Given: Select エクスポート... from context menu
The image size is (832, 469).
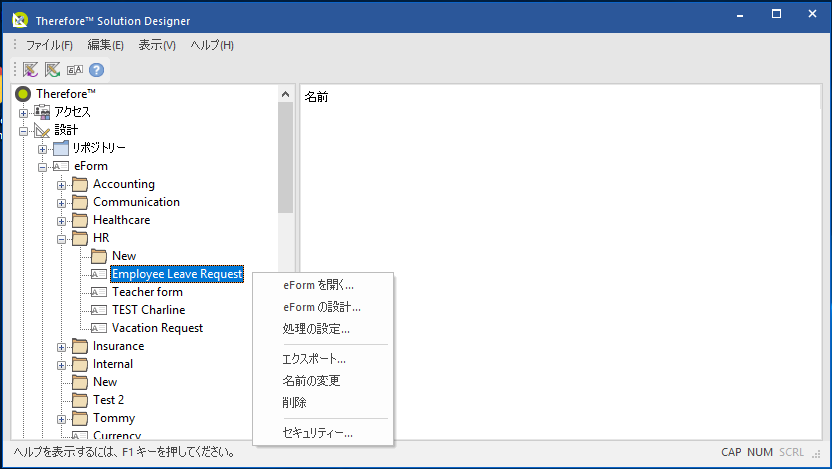Looking at the screenshot, I should click(x=323, y=359).
